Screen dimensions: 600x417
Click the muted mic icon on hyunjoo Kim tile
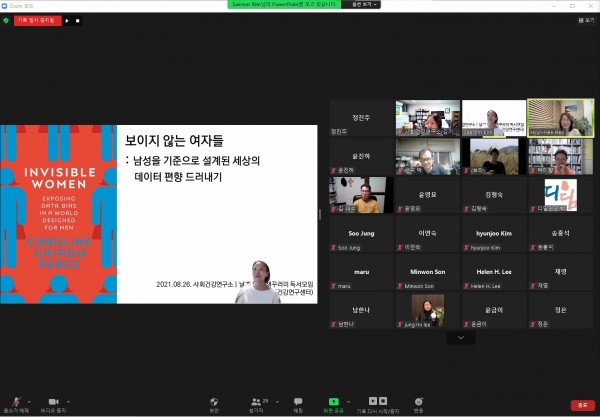466,248
